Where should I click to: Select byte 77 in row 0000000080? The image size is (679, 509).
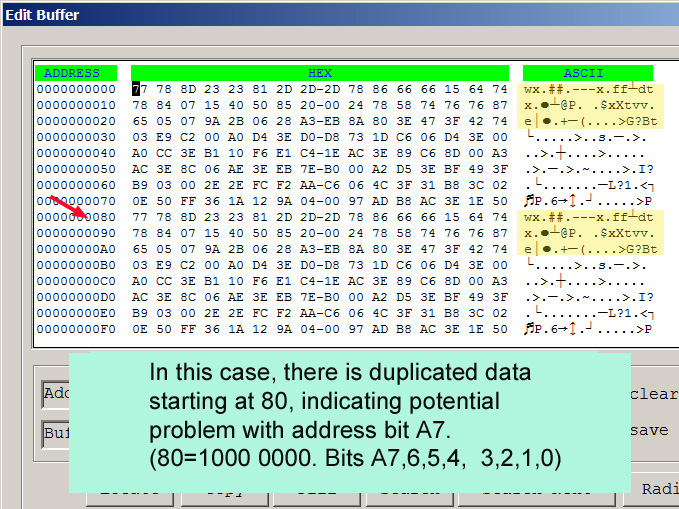tap(139, 217)
